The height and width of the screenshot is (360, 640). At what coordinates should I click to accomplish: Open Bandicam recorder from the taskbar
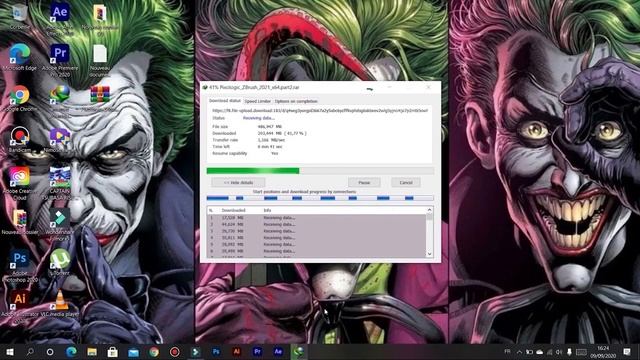coord(175,351)
